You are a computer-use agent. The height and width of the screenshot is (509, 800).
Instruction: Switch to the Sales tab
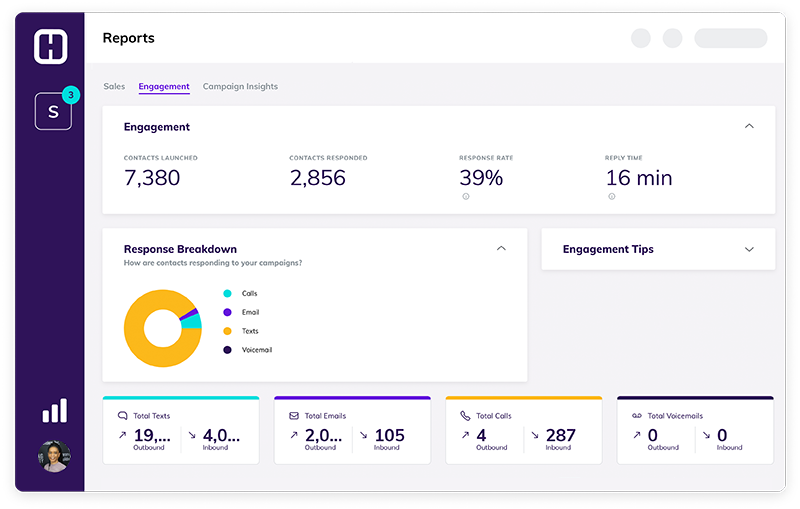point(114,87)
